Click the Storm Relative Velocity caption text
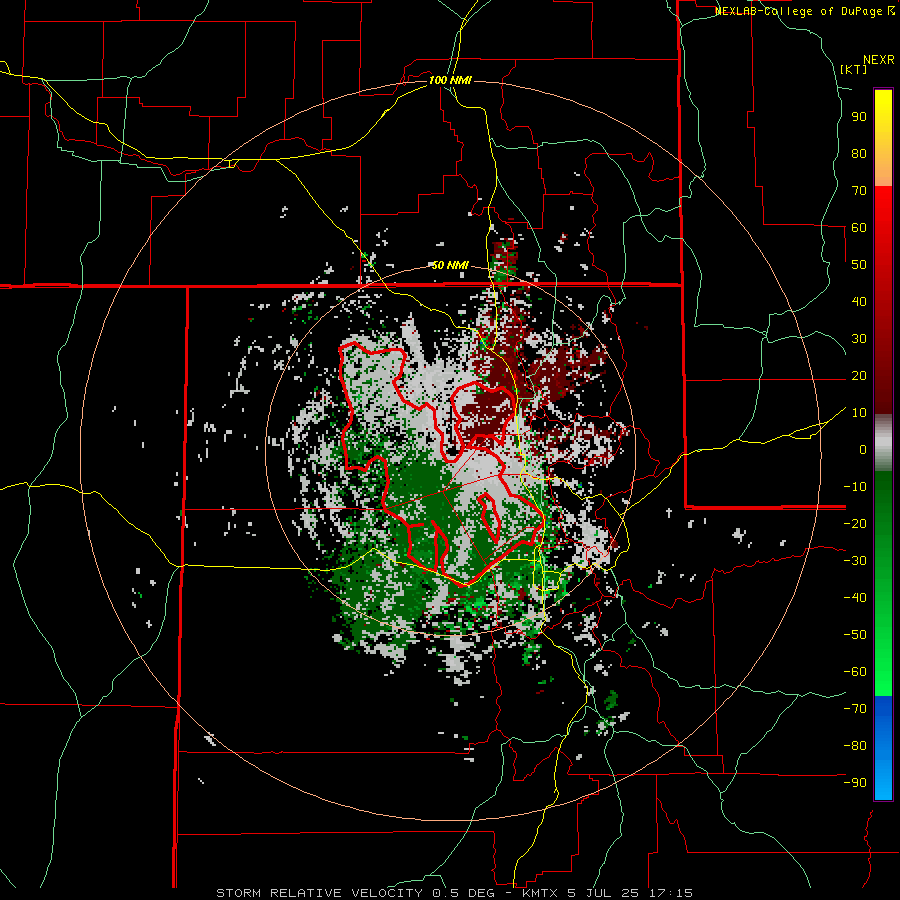Image resolution: width=900 pixels, height=900 pixels. point(455,893)
